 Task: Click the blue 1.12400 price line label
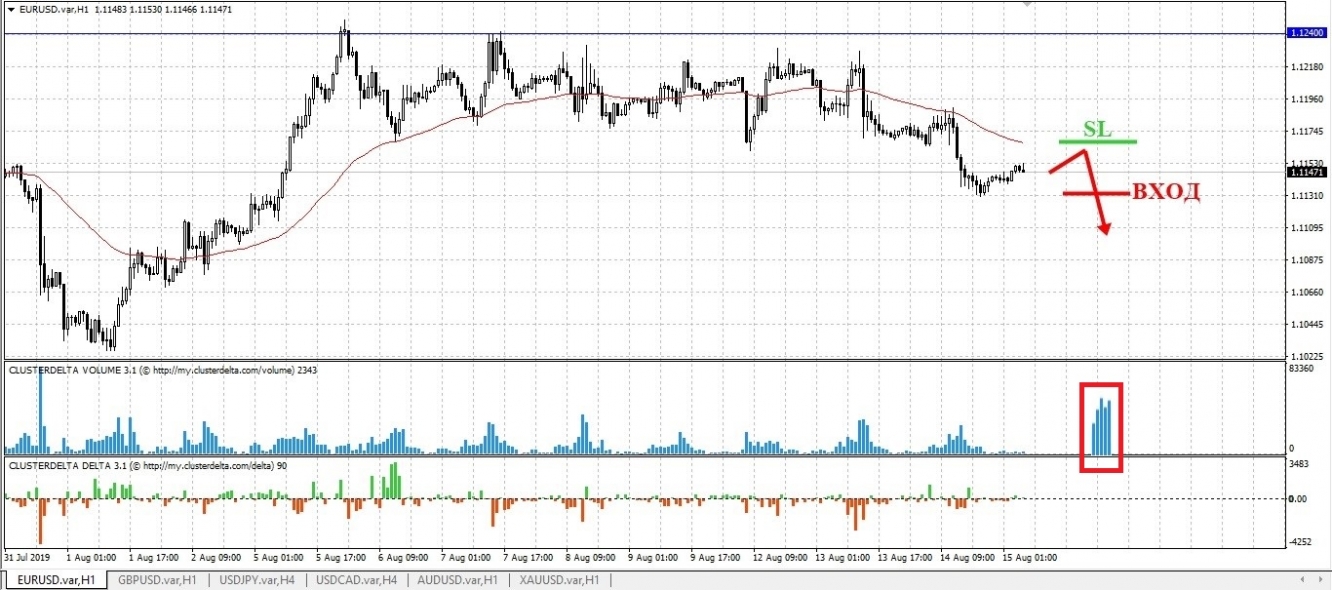[1305, 33]
